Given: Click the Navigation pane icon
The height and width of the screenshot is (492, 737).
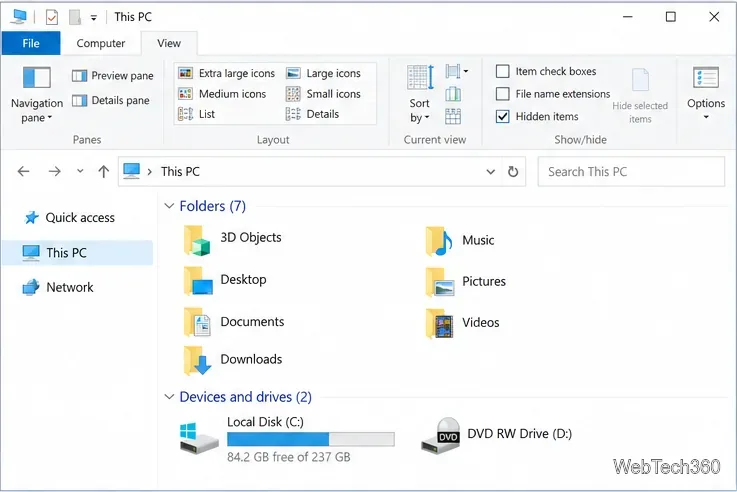Looking at the screenshot, I should tap(37, 78).
